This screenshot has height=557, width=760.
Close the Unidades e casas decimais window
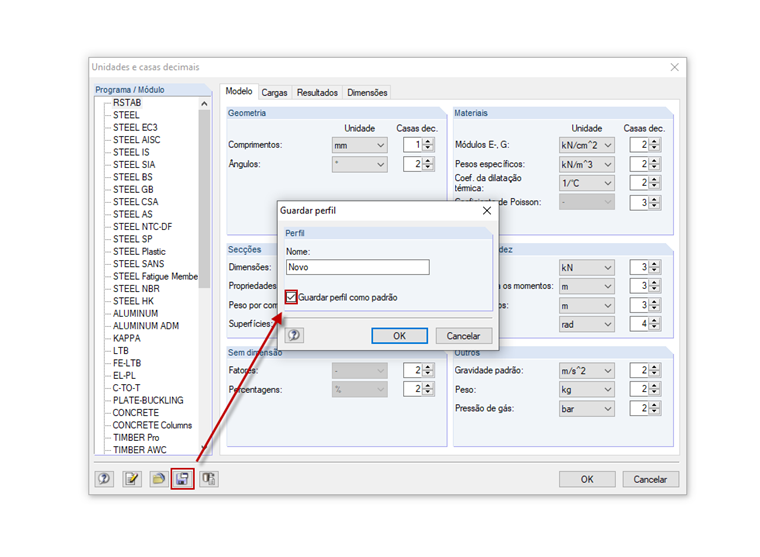[x=674, y=67]
